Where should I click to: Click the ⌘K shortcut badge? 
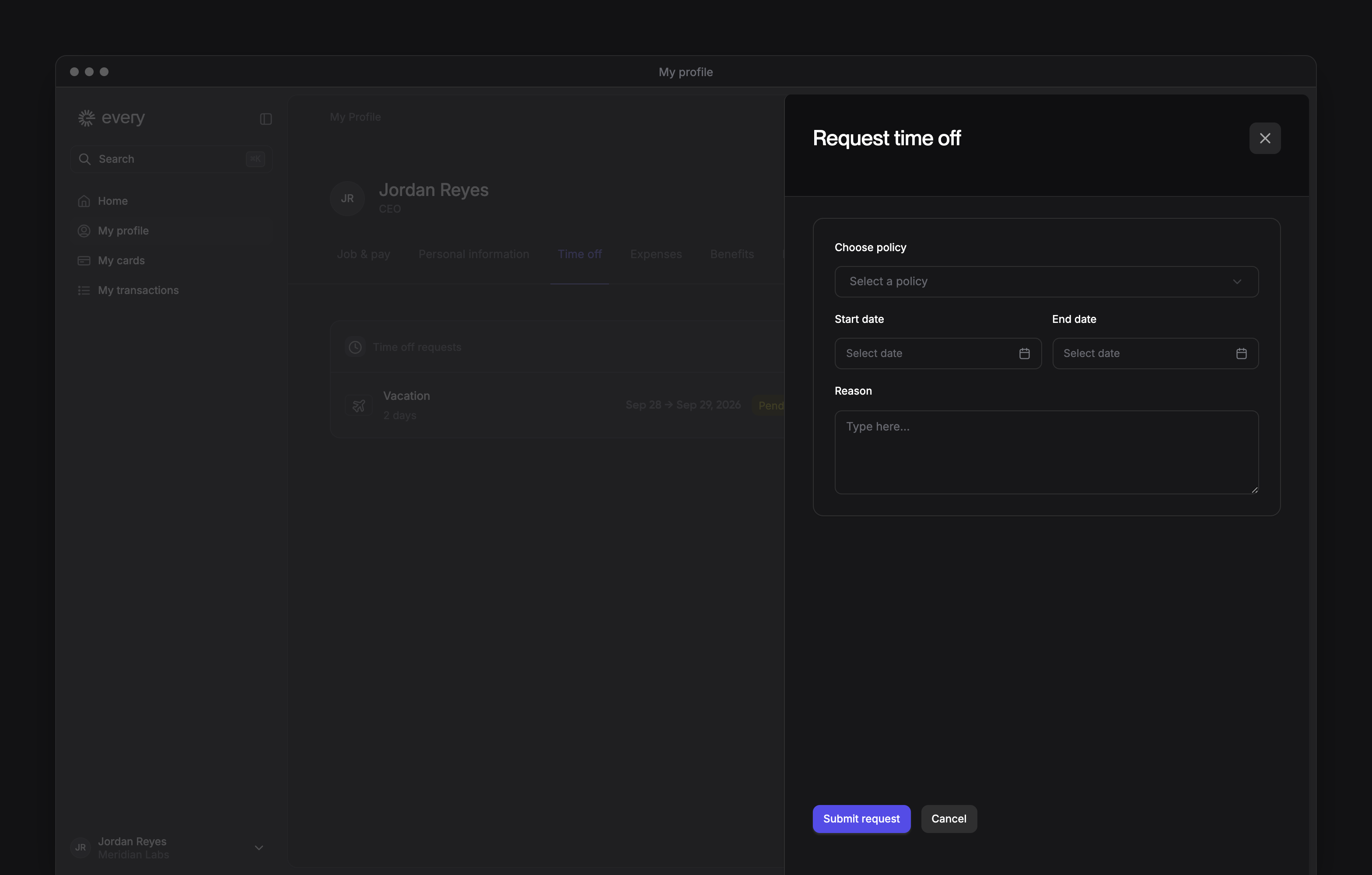[255, 159]
